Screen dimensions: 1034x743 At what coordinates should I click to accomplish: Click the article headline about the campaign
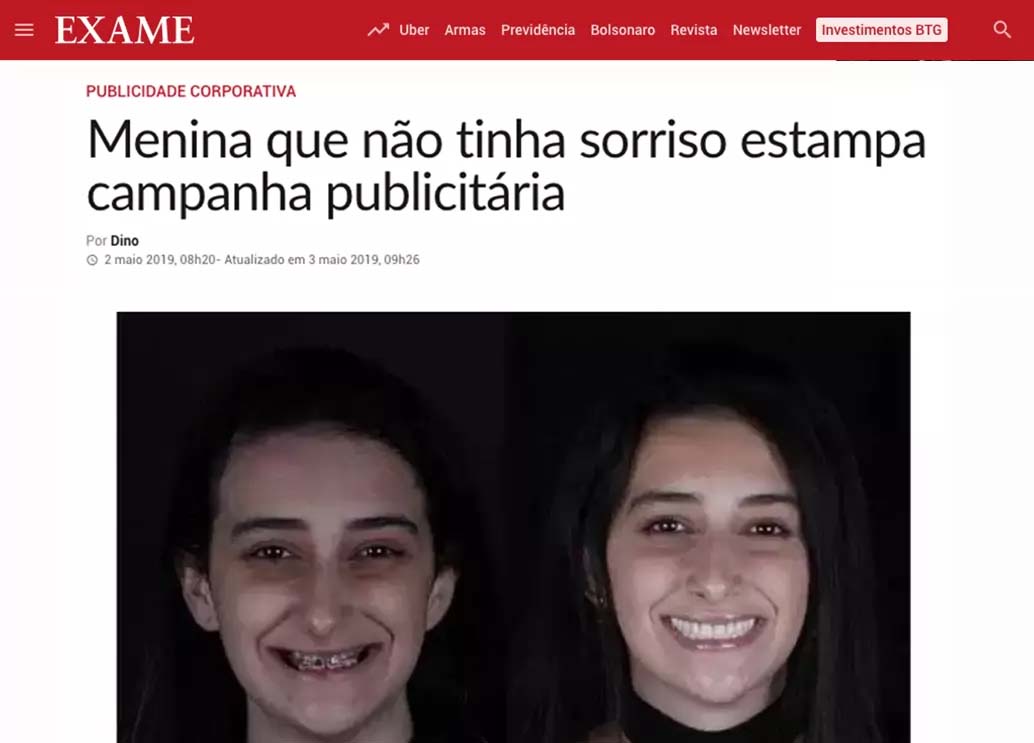[x=506, y=166]
